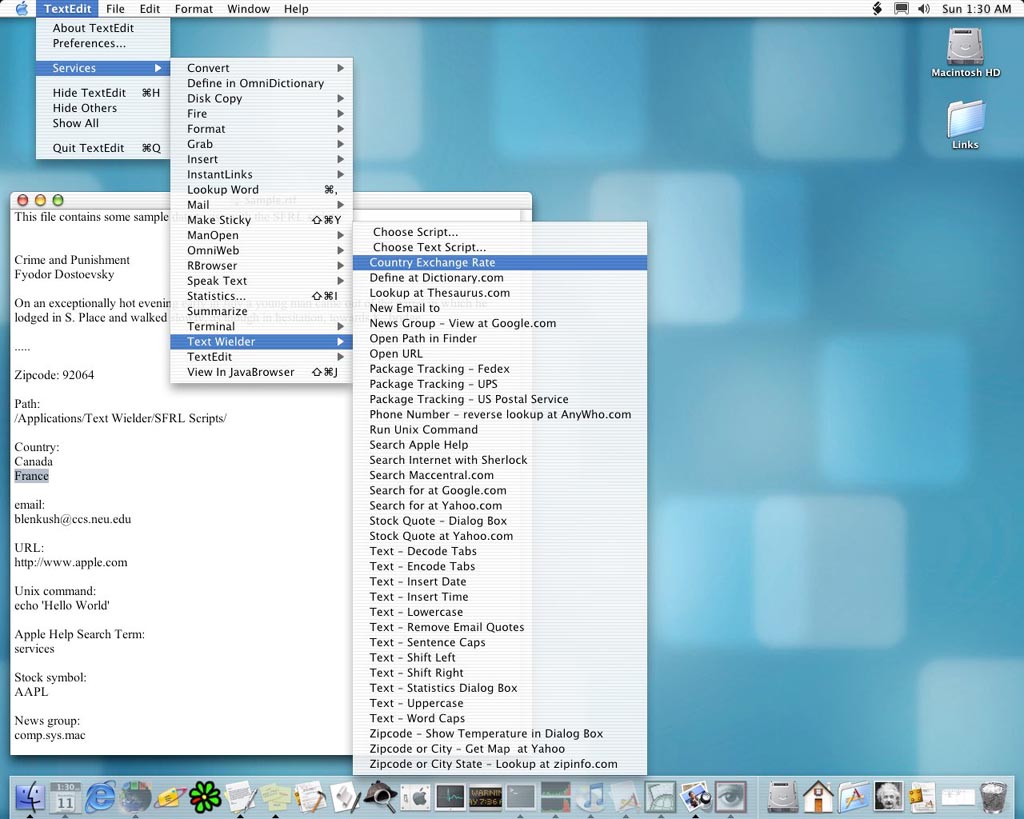This screenshot has height=819, width=1024.
Task: Choose Text - Insert Date
Action: coord(500,582)
